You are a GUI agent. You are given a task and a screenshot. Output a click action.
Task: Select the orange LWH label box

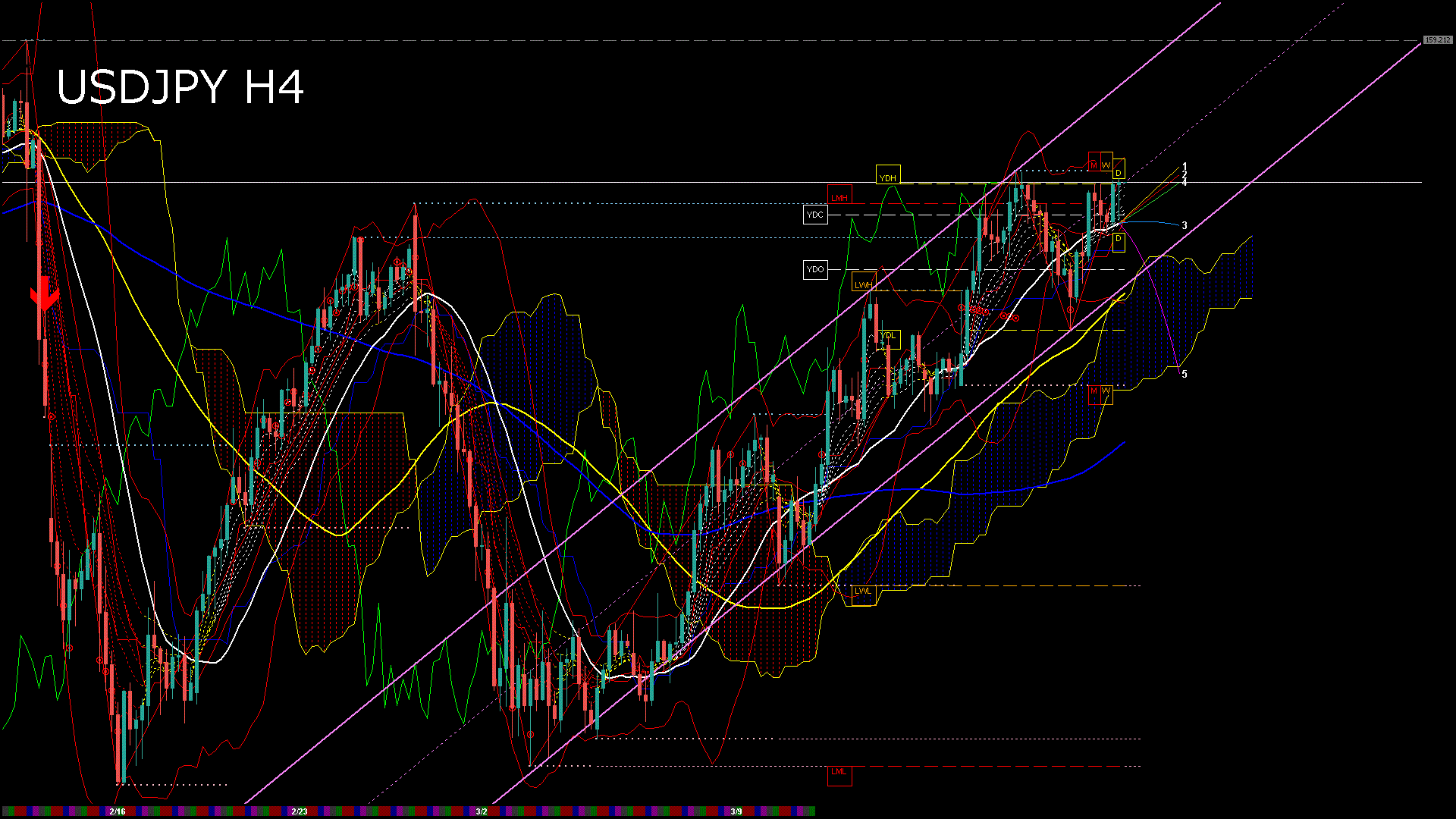point(863,284)
